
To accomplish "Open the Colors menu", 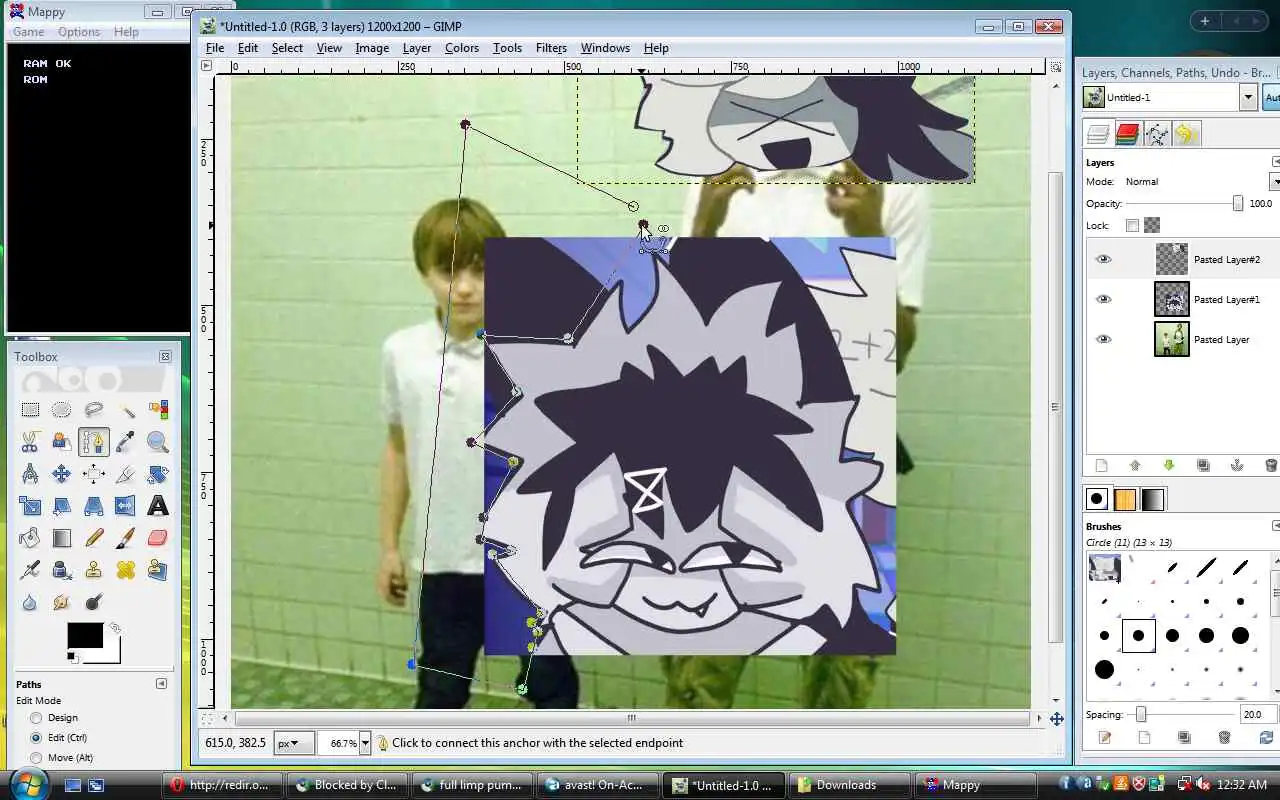I will (462, 48).
